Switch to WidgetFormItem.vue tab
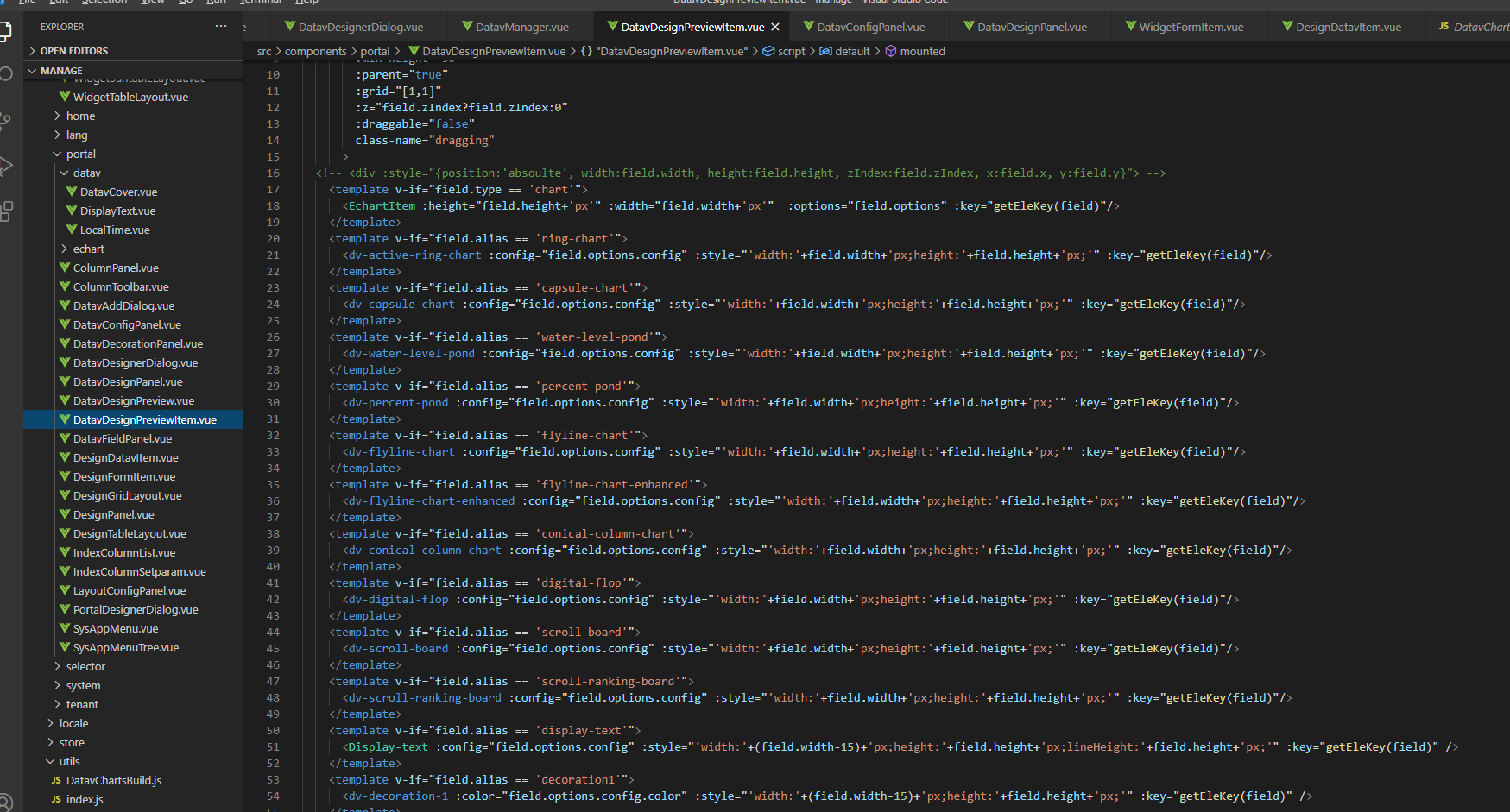Image resolution: width=1510 pixels, height=812 pixels. [1191, 27]
